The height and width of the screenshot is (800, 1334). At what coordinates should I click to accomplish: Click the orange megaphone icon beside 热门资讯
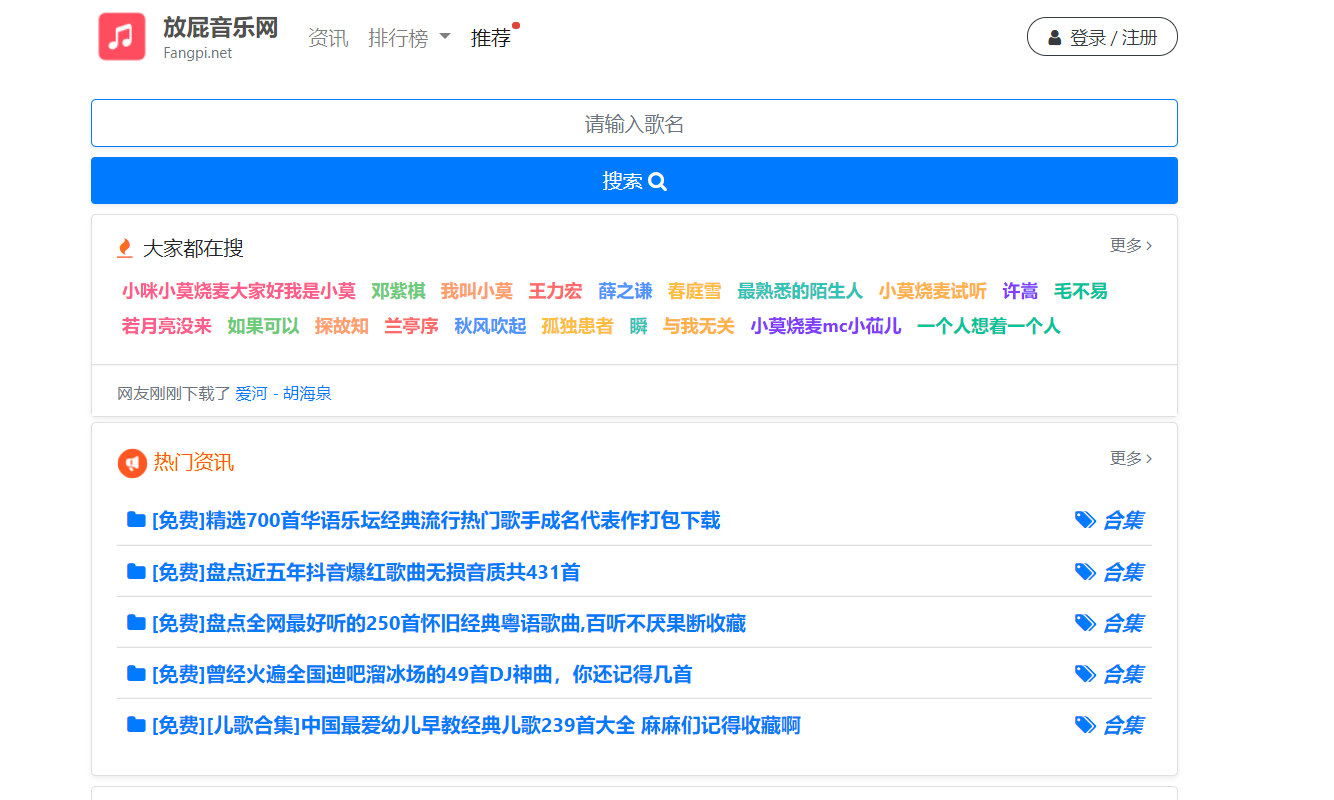132,462
